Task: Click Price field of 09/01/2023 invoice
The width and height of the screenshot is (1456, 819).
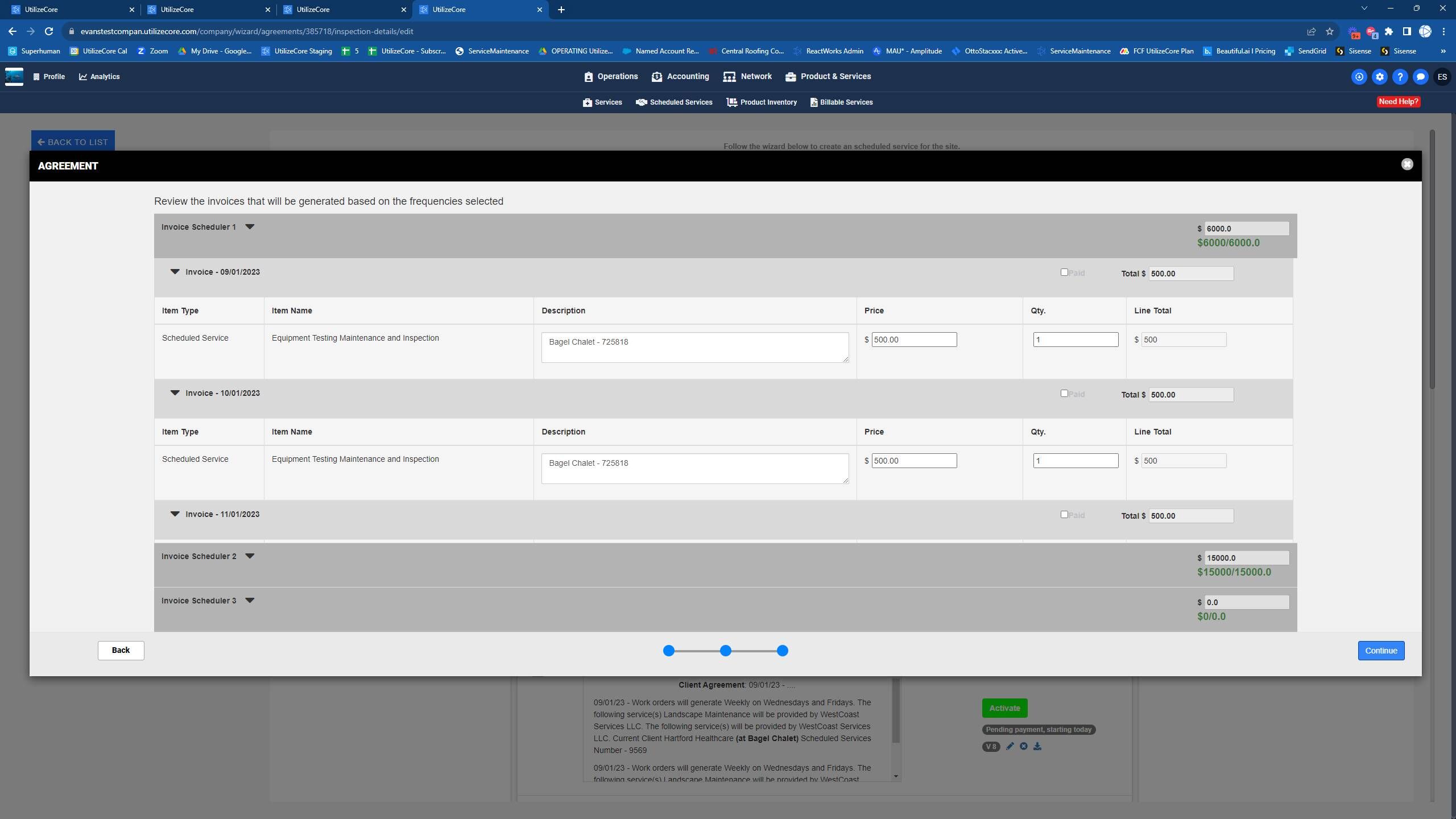Action: pos(913,340)
